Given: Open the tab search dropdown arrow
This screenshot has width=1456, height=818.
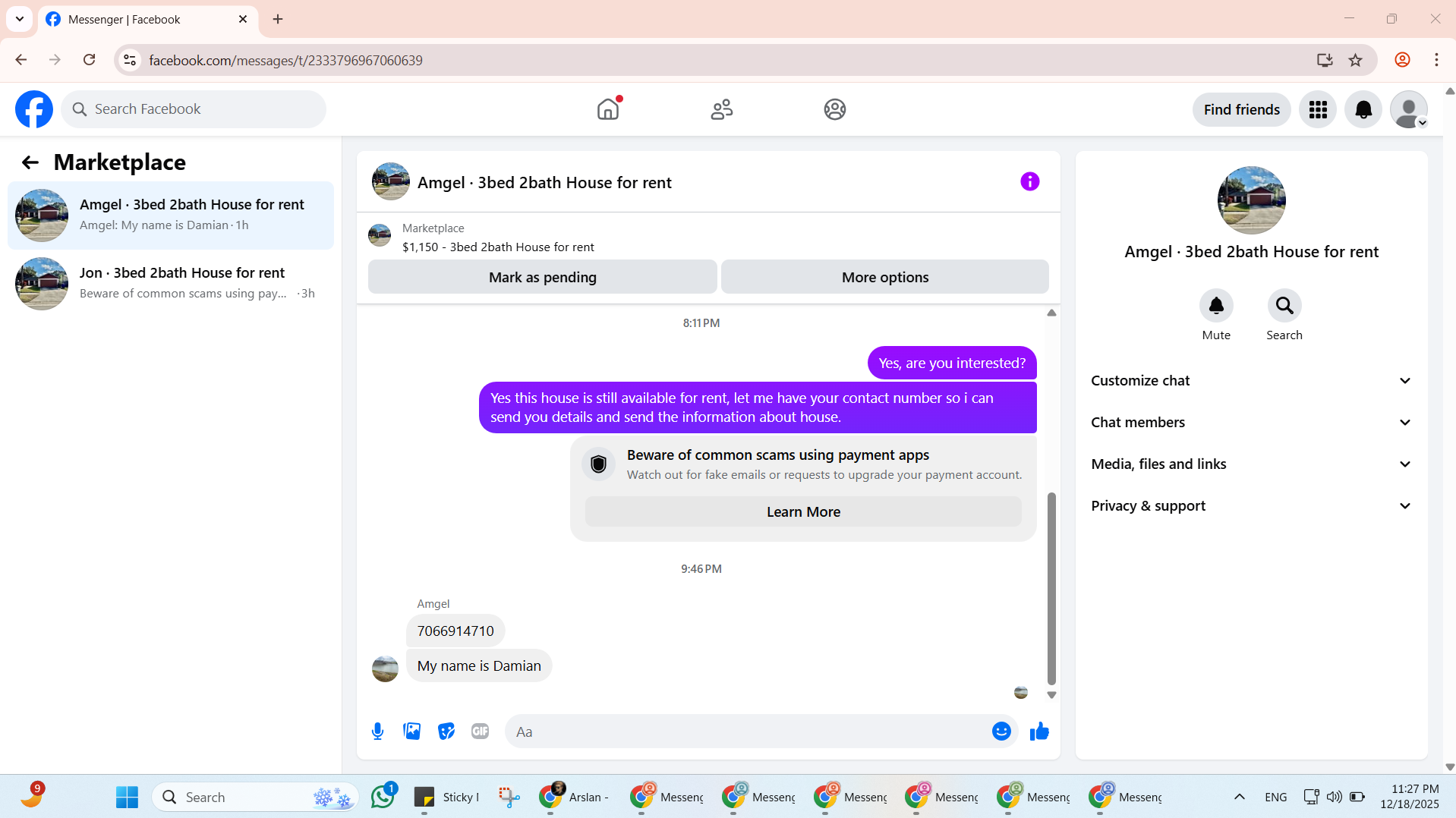Looking at the screenshot, I should (x=20, y=19).
